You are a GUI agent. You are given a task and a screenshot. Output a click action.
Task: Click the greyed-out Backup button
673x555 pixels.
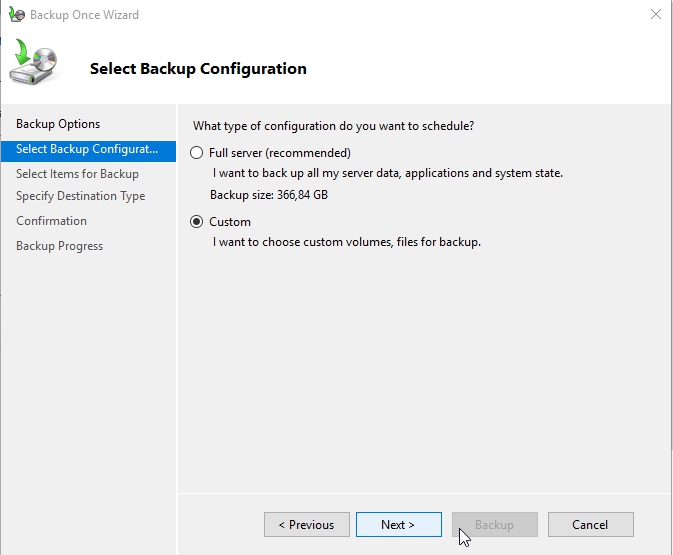(x=494, y=525)
